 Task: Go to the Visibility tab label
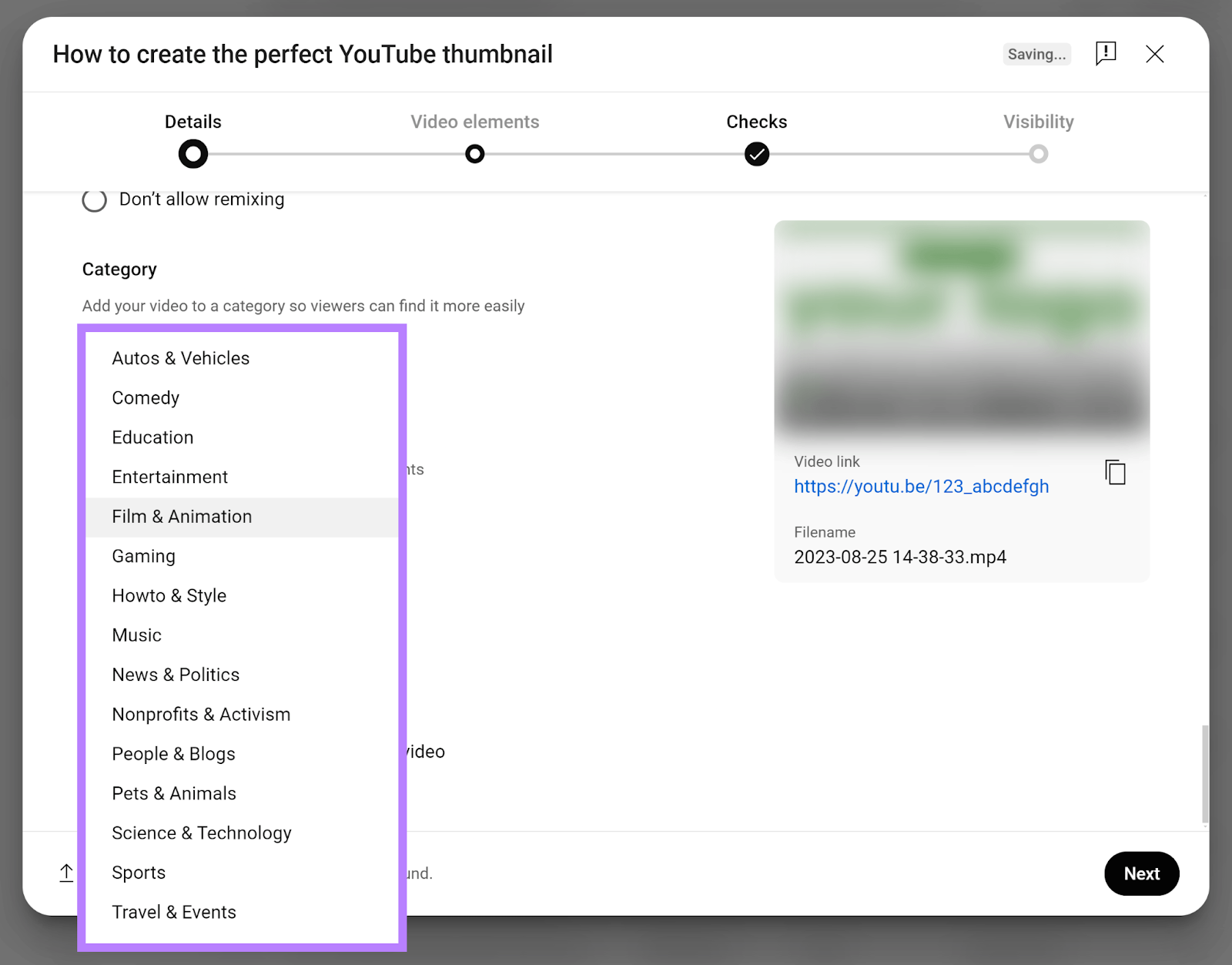coord(1038,122)
